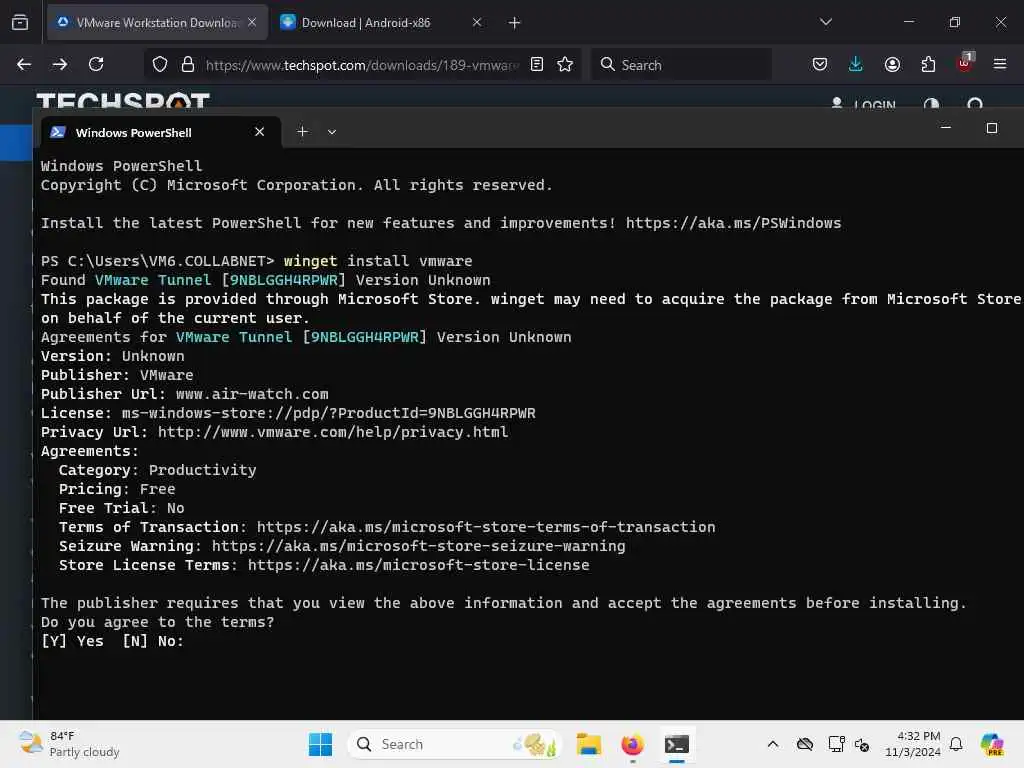This screenshot has height=768, width=1024.
Task: Click the uBlock Origin extension icon
Action: click(965, 63)
